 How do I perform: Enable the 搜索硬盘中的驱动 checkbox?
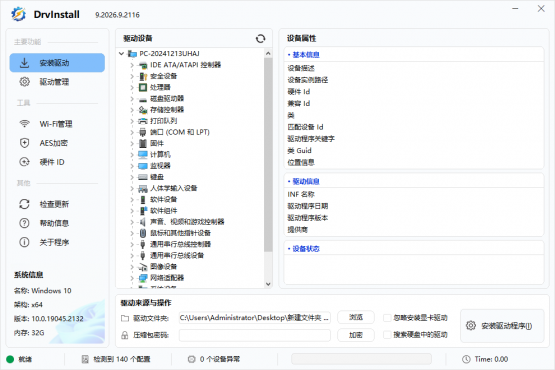click(x=387, y=335)
